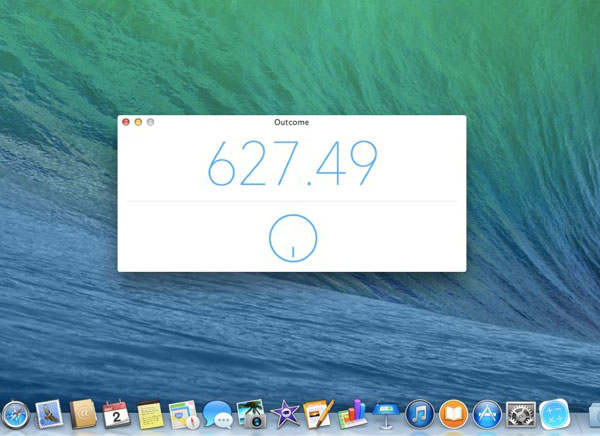
Task: Launch Mail with the stamp icon
Action: [49, 414]
